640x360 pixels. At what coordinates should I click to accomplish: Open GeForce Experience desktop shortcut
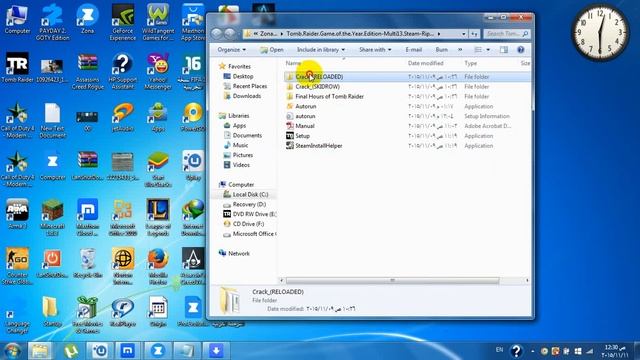coord(122,22)
